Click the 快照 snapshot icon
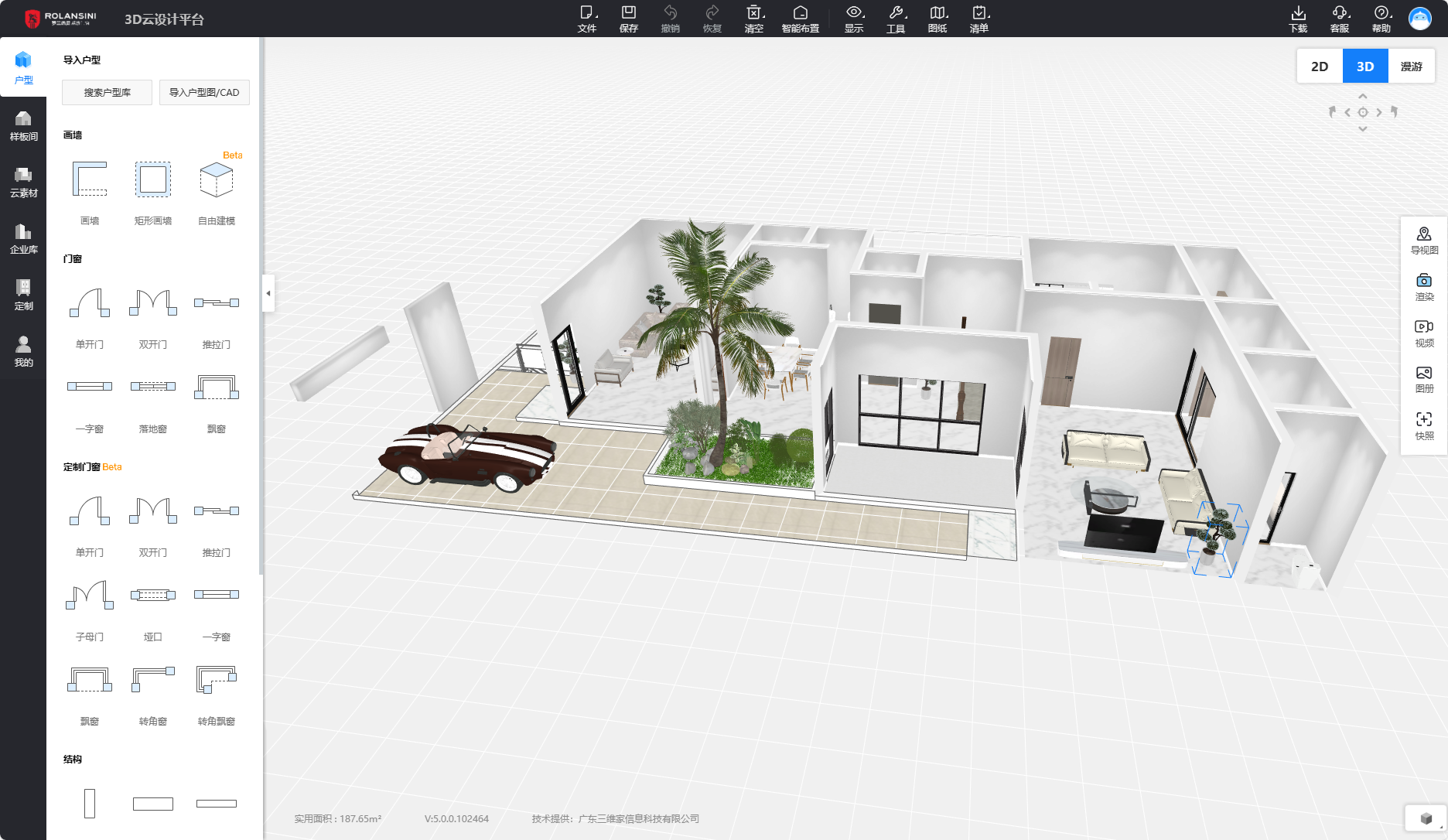 (1424, 425)
